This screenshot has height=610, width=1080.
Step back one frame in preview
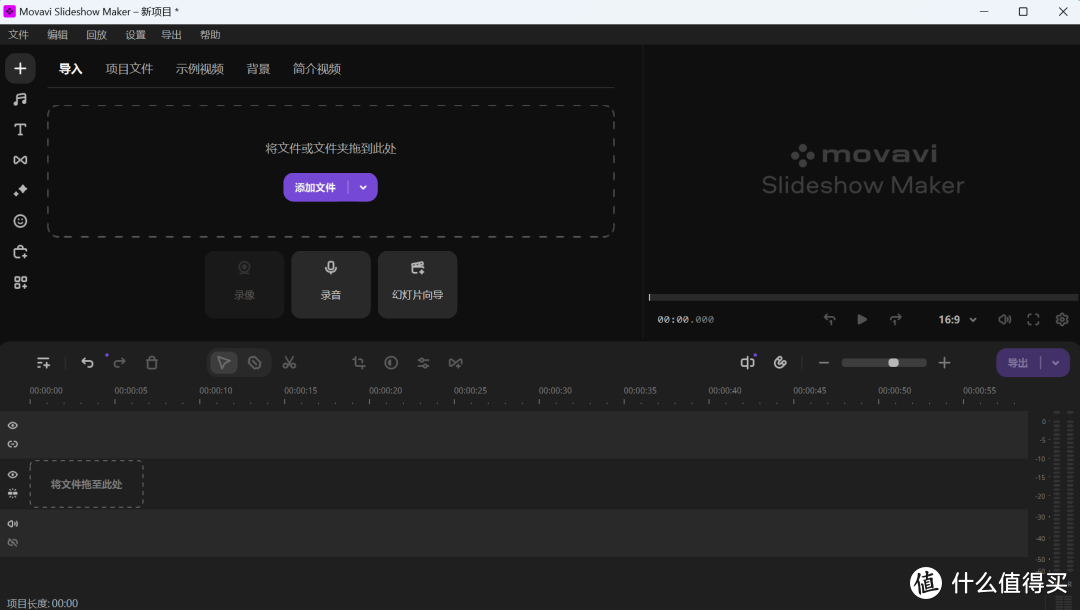829,319
